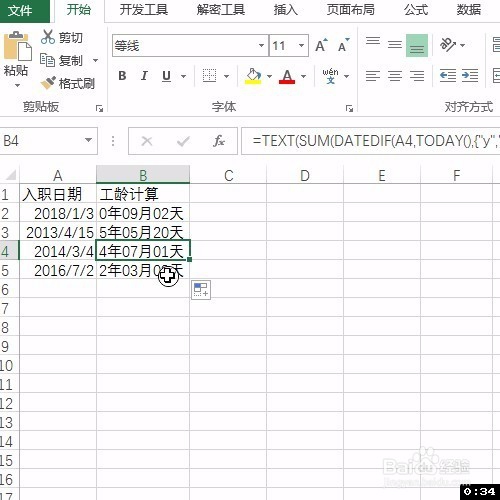
Task: Click the decrease indent icon
Action: pos(448,76)
